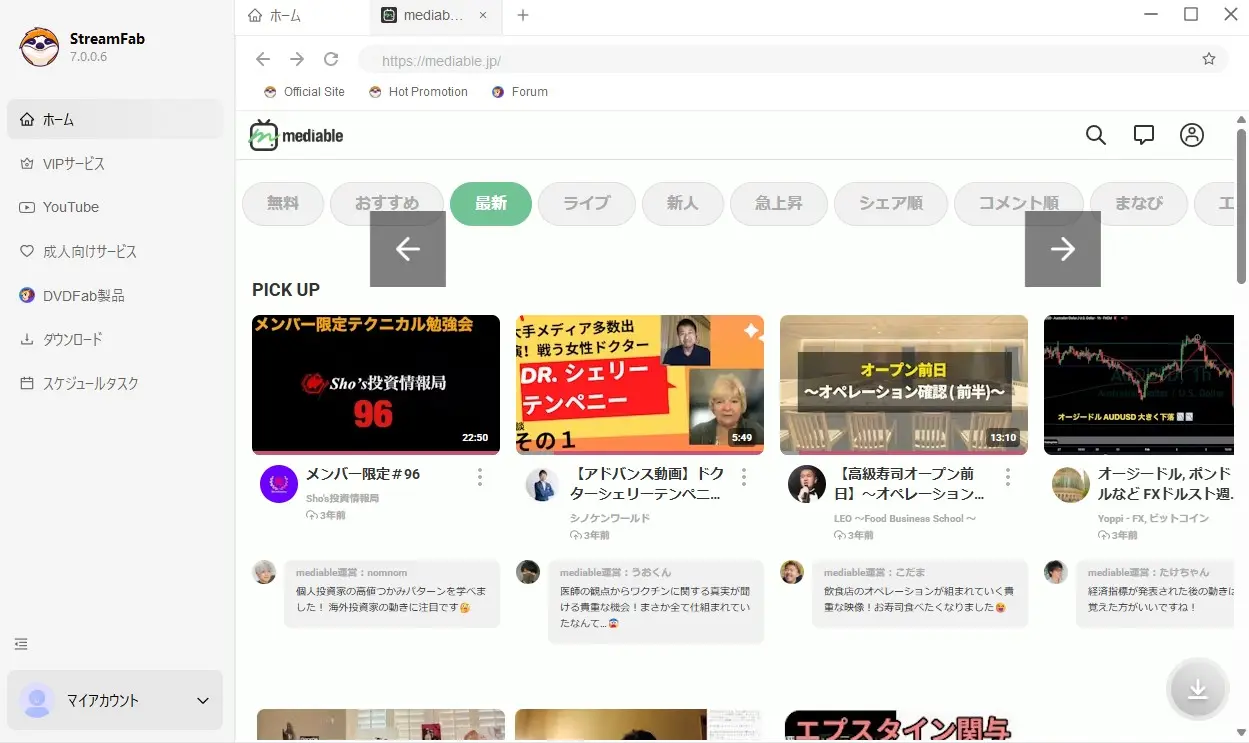The width and height of the screenshot is (1249, 743).
Task: Select the コメント順 category chip
Action: pyautogui.click(x=1019, y=203)
